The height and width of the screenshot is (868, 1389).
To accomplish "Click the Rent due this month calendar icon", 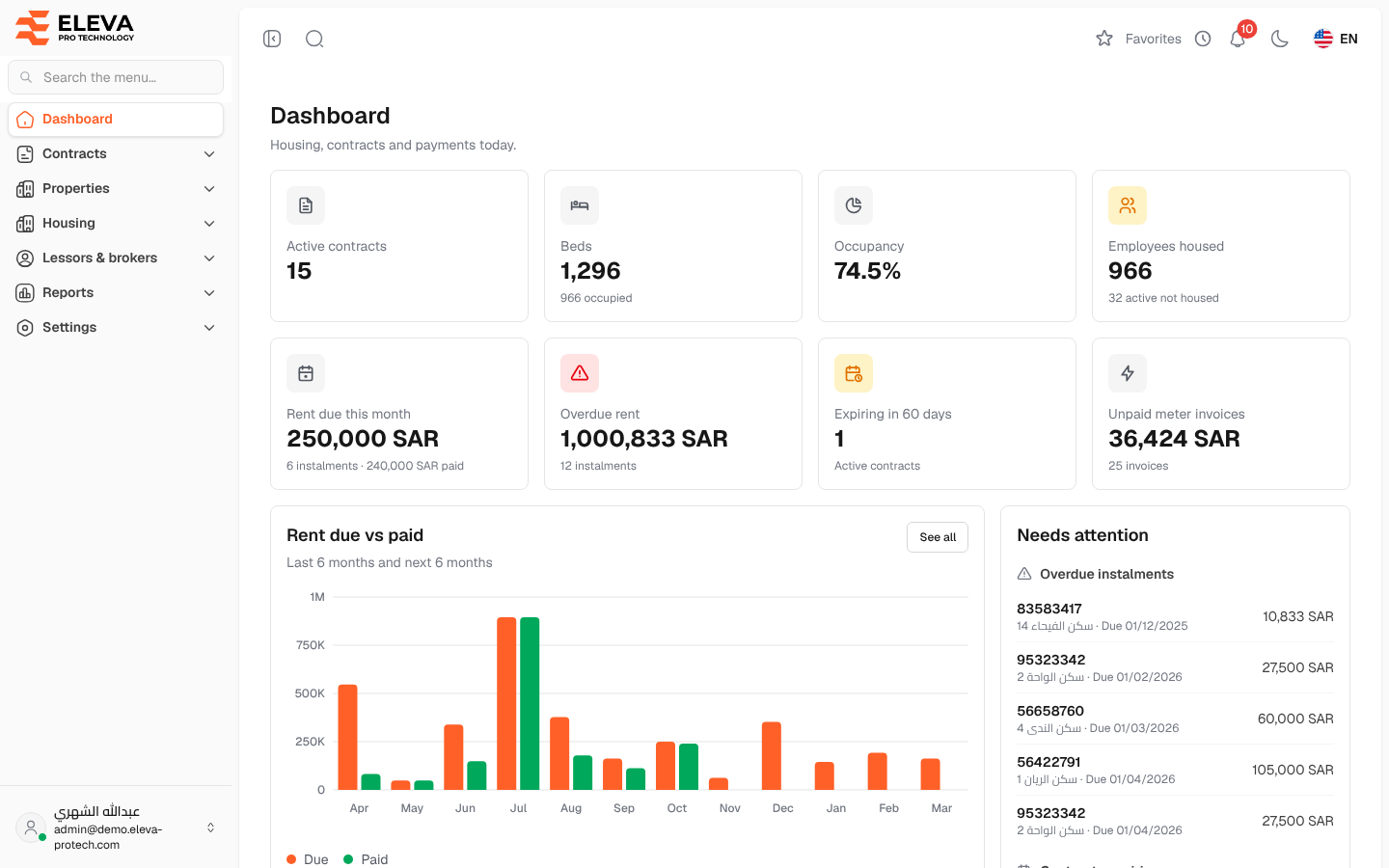I will [x=306, y=373].
